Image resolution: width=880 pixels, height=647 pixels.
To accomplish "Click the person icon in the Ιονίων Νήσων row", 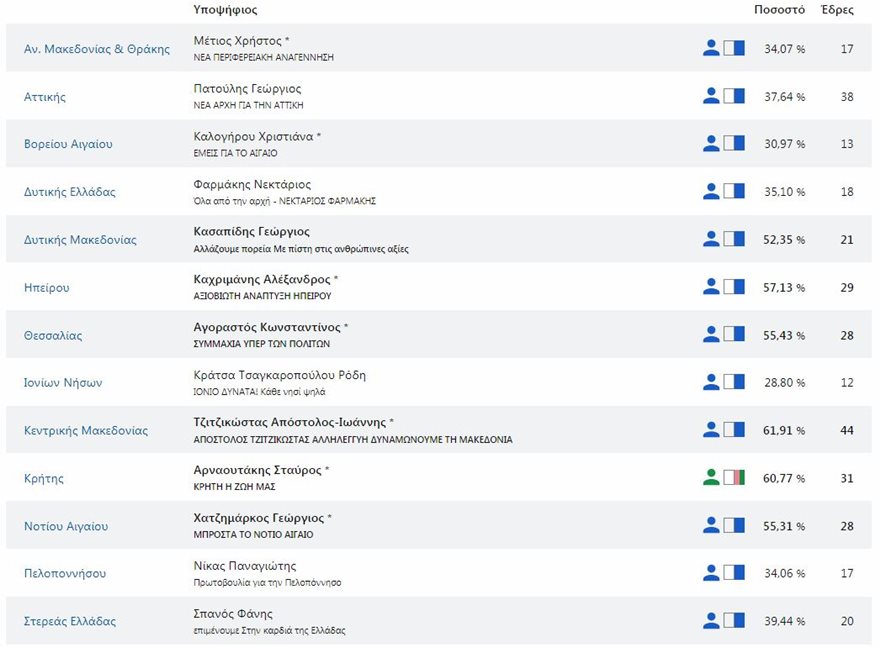I will click(711, 382).
